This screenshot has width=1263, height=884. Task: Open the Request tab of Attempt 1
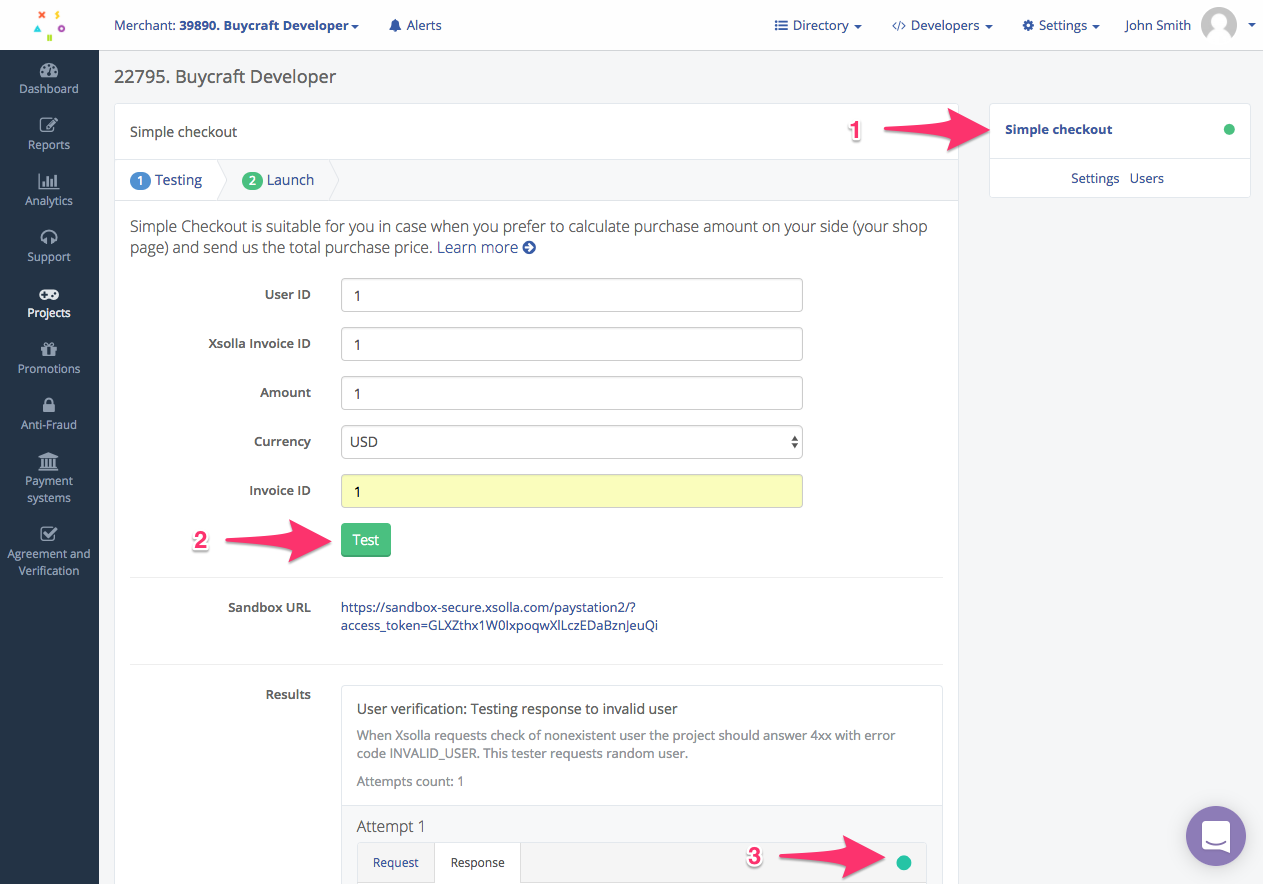tap(396, 863)
